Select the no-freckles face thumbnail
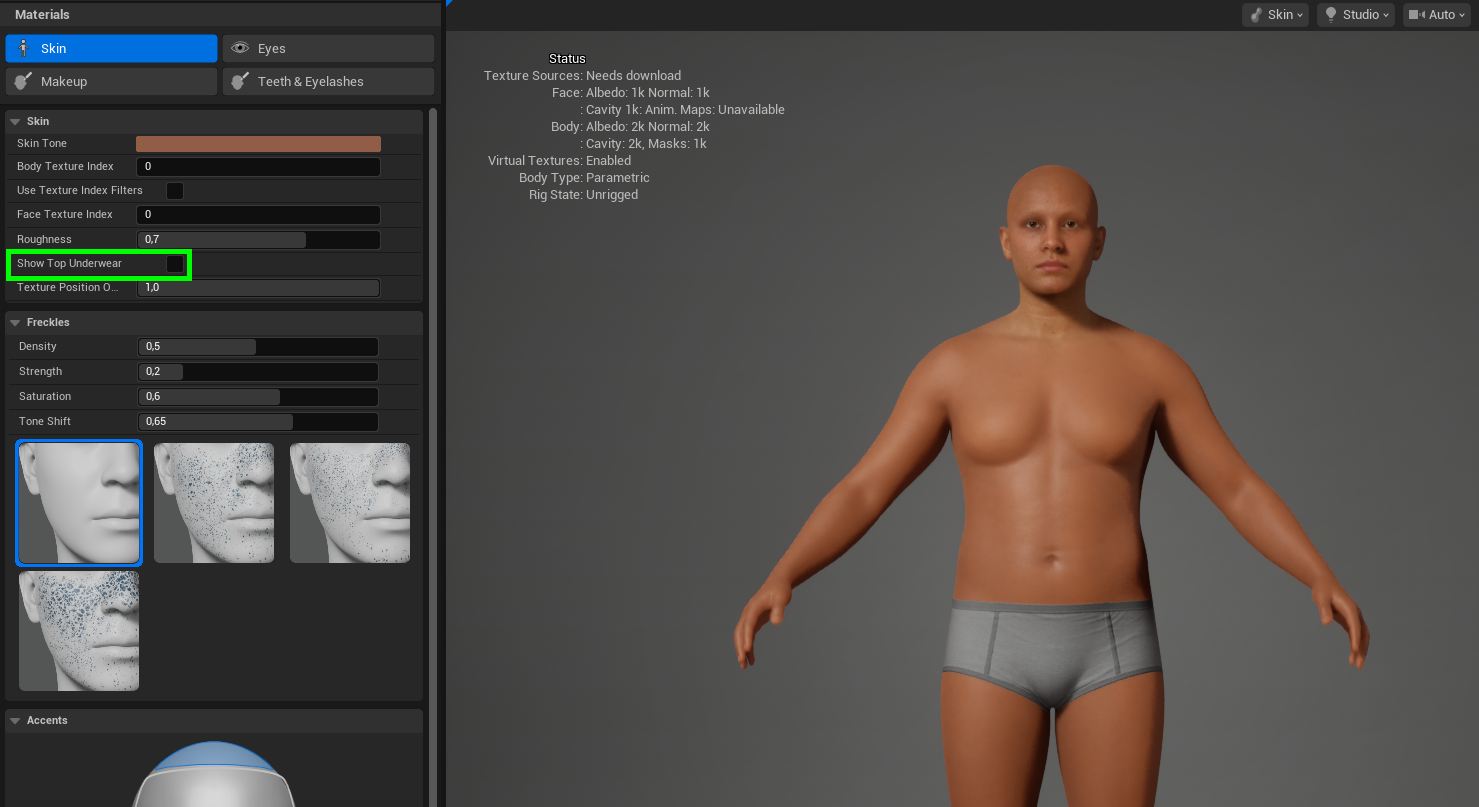The image size is (1479, 807). (79, 503)
